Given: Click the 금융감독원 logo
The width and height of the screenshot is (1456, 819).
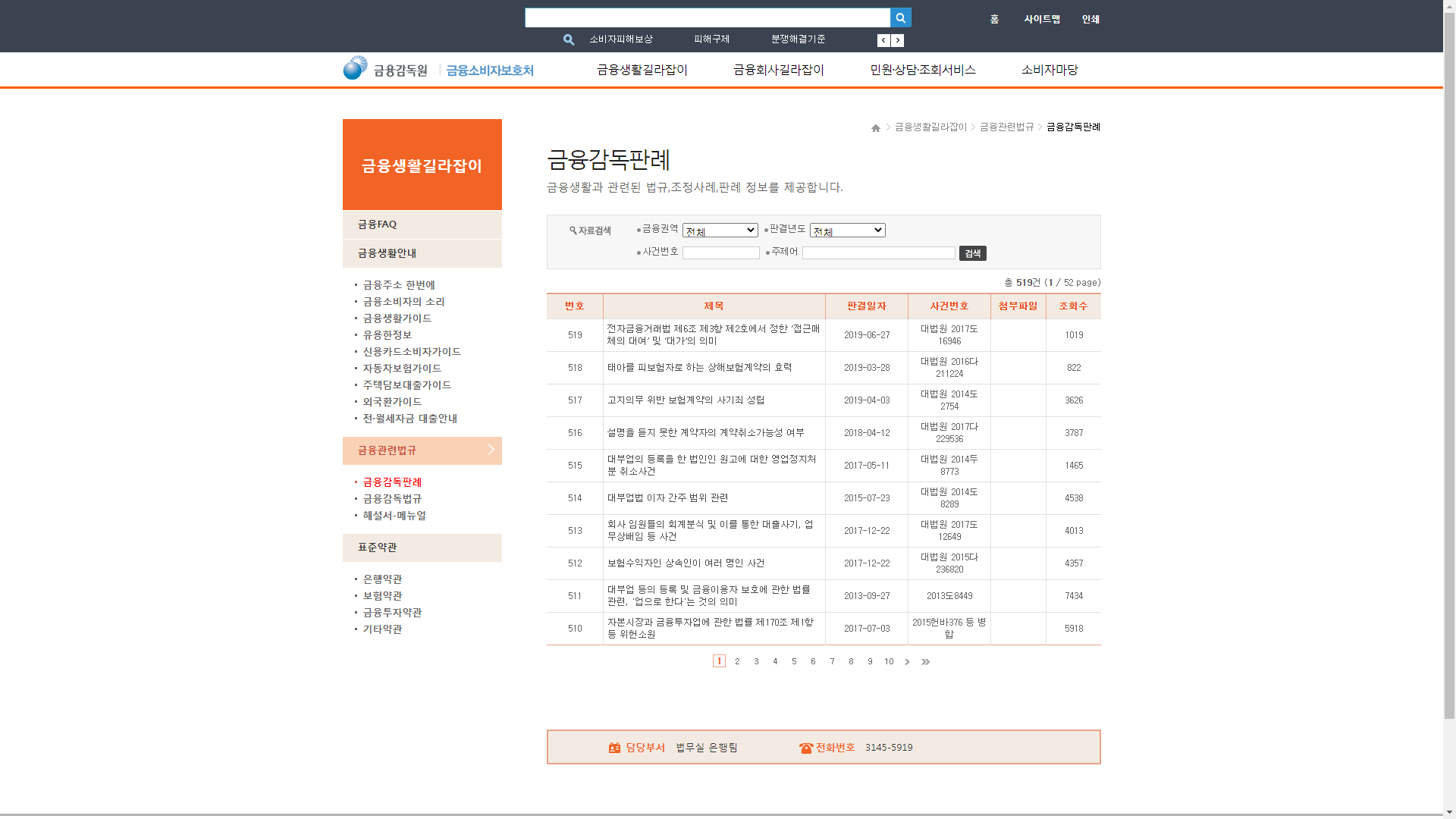Looking at the screenshot, I should [x=386, y=69].
